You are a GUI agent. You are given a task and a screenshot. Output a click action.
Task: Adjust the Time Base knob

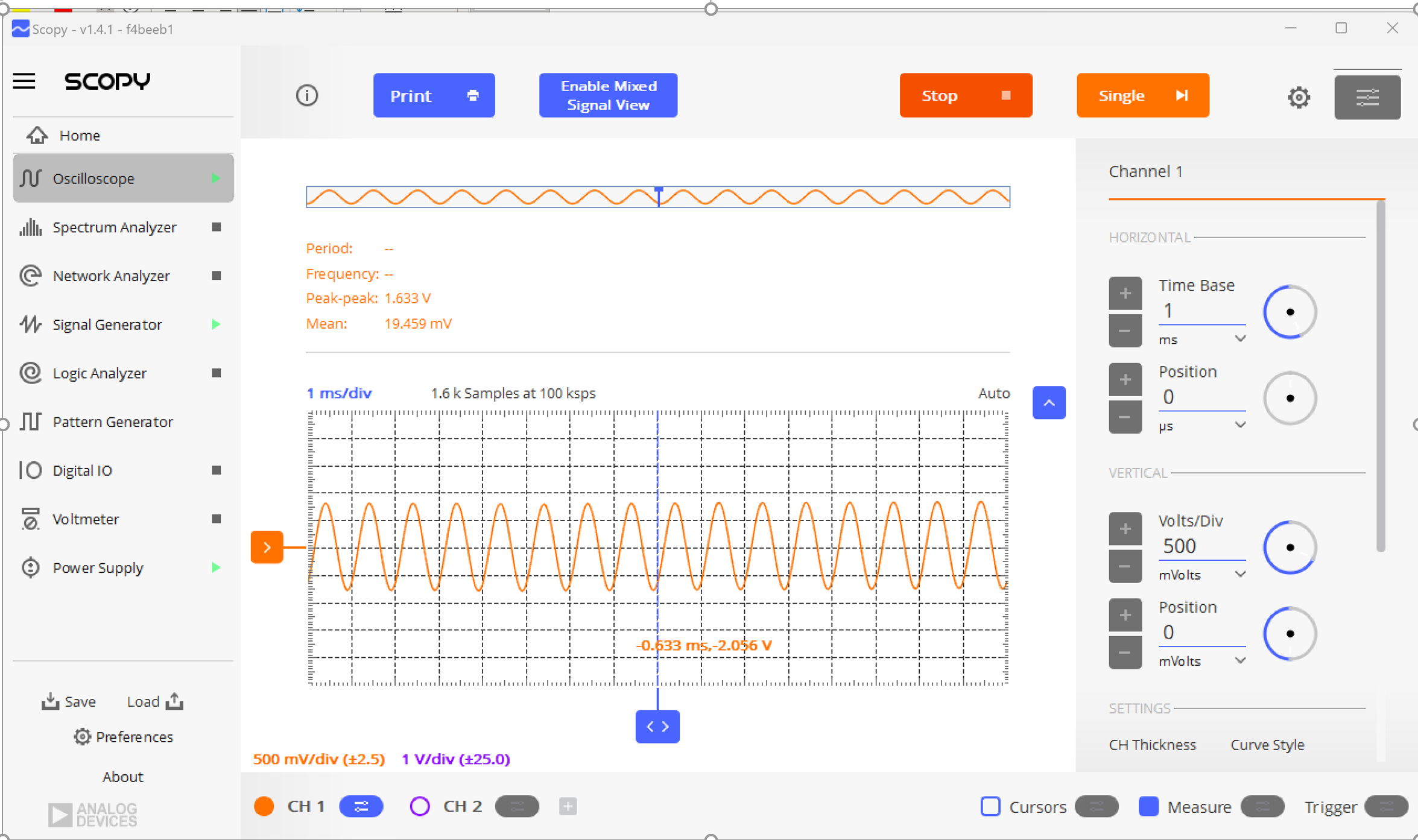pos(1290,312)
